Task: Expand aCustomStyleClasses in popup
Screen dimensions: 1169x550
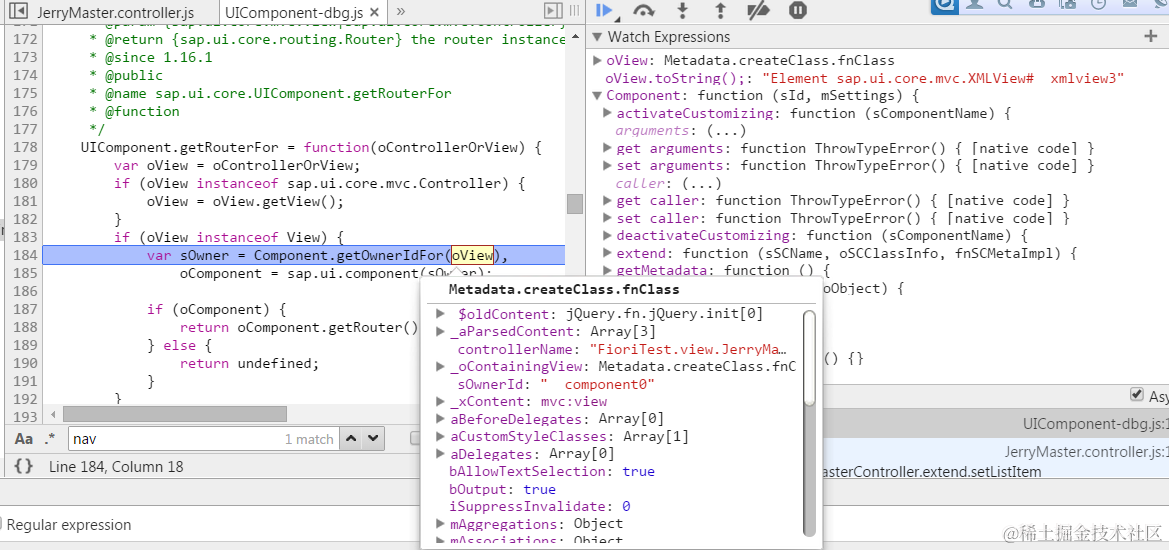Action: (x=441, y=436)
